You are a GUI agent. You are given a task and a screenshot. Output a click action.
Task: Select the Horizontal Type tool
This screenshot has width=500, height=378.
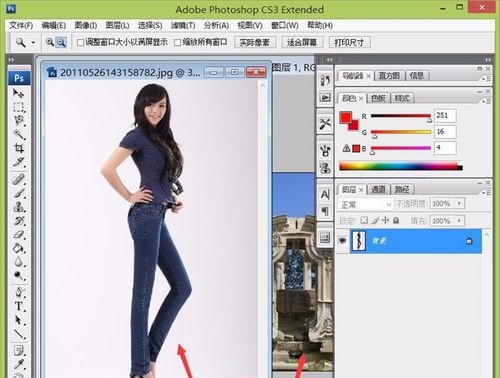[18, 306]
